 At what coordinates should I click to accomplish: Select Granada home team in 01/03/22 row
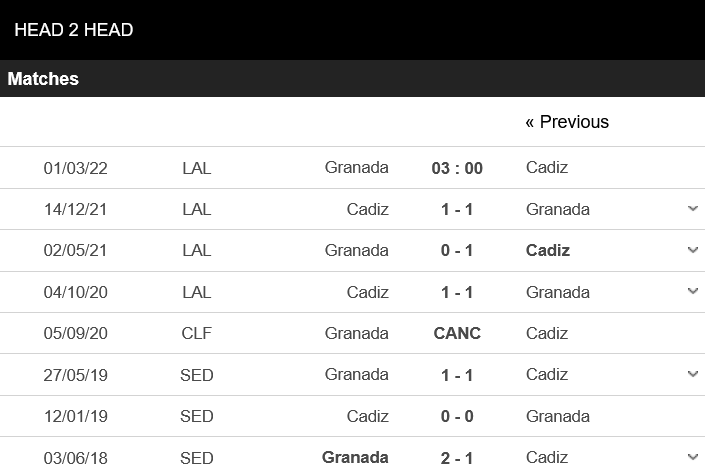(356, 167)
